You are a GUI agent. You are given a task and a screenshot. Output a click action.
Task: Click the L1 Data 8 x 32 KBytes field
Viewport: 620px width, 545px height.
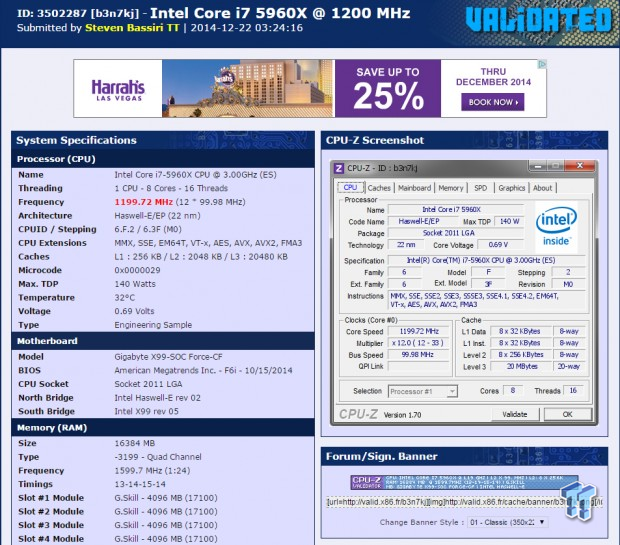(x=522, y=331)
